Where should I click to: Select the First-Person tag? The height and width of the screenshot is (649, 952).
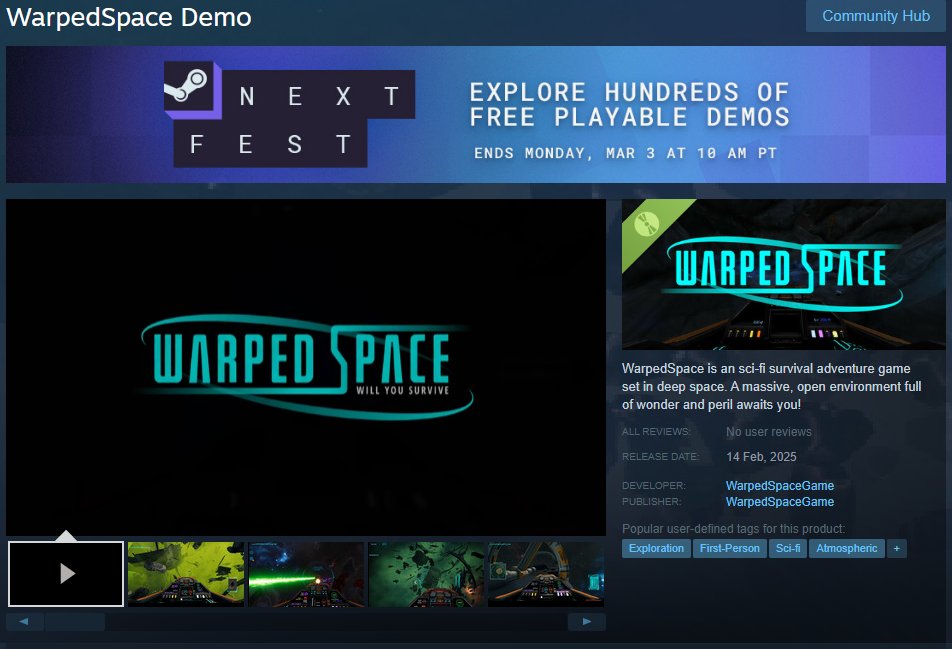[x=730, y=548]
